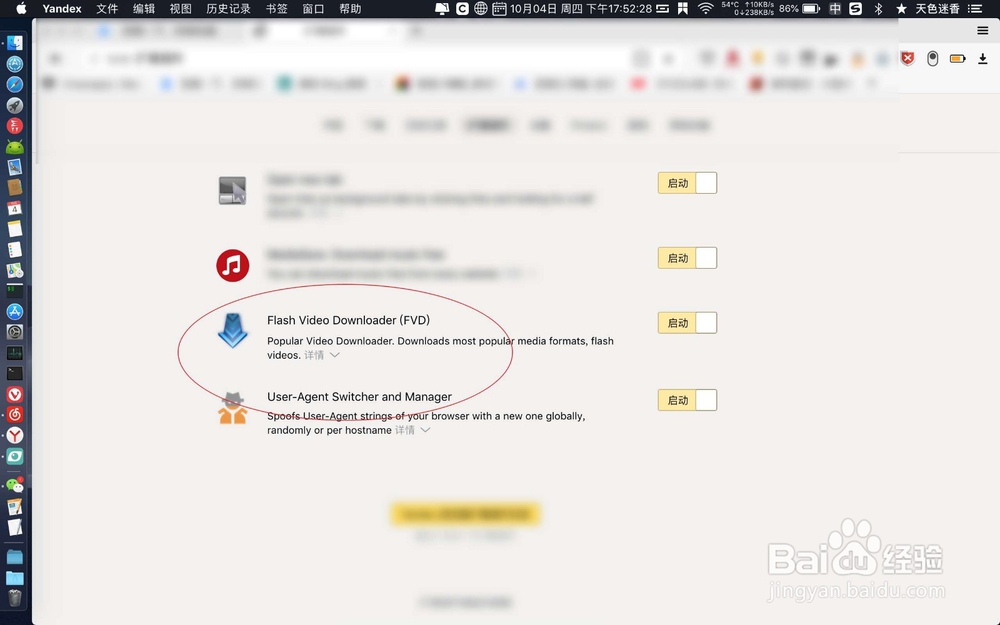Click the Sogou S input icon
The height and width of the screenshot is (625, 1000).
pos(856,8)
